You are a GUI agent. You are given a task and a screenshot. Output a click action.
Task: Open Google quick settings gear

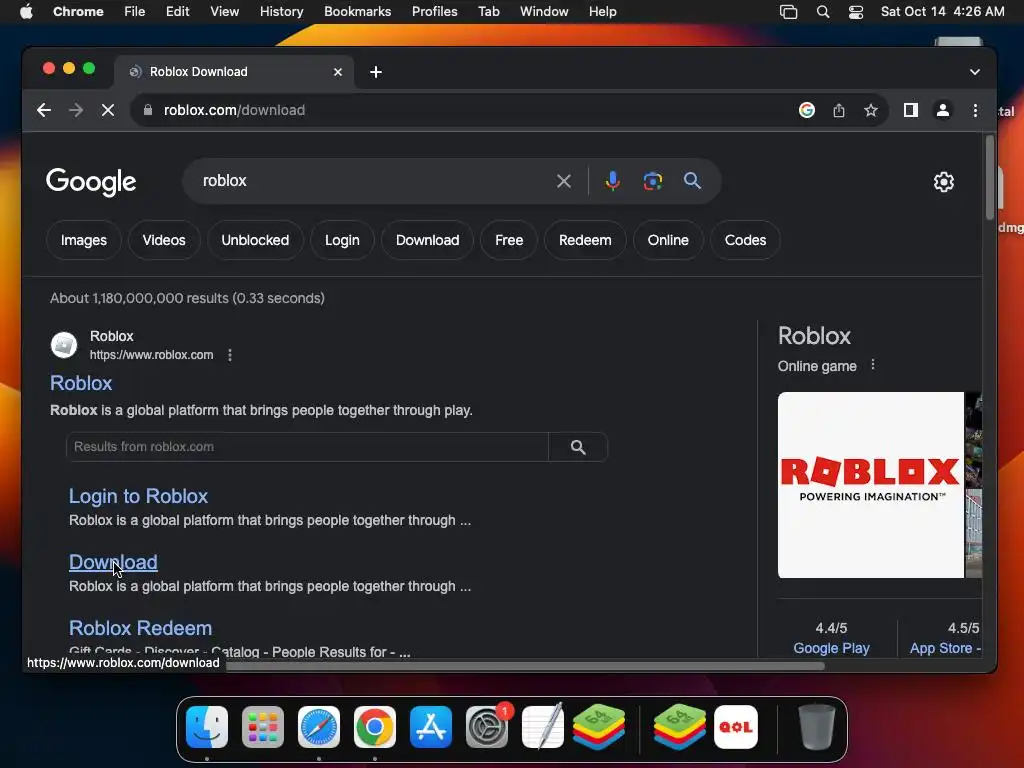pyautogui.click(x=943, y=182)
